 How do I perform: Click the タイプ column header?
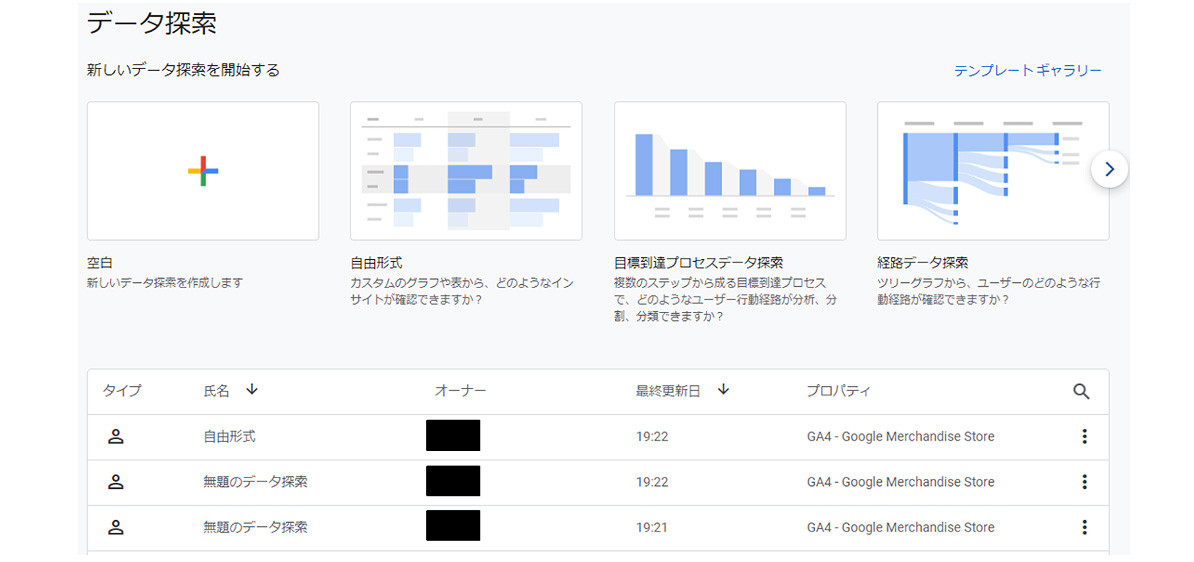pyautogui.click(x=122, y=391)
